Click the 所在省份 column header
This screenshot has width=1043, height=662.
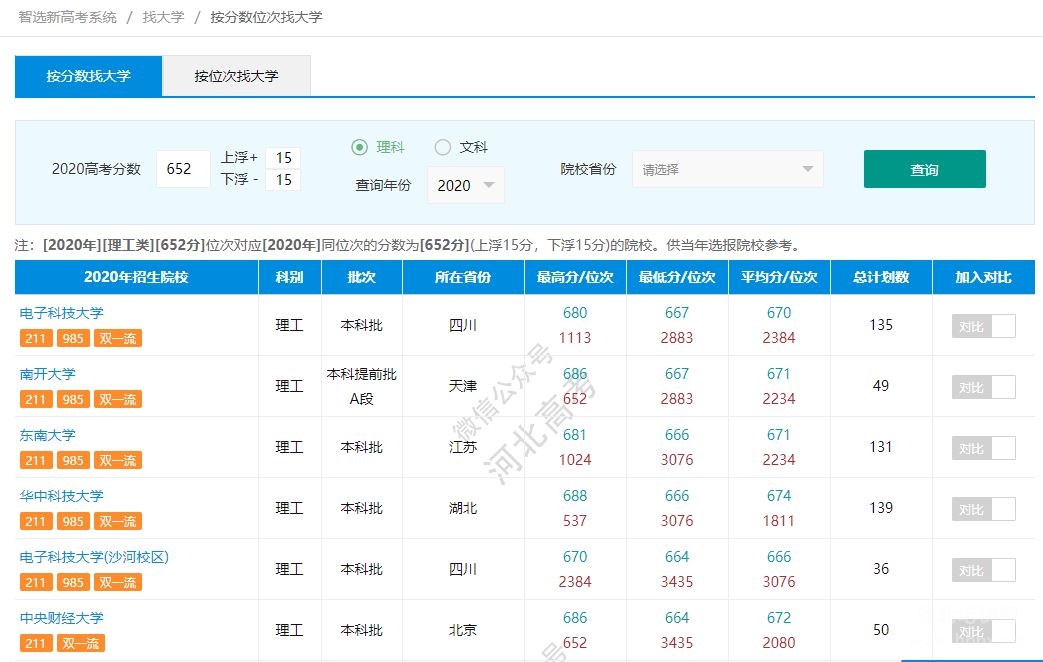pyautogui.click(x=463, y=277)
